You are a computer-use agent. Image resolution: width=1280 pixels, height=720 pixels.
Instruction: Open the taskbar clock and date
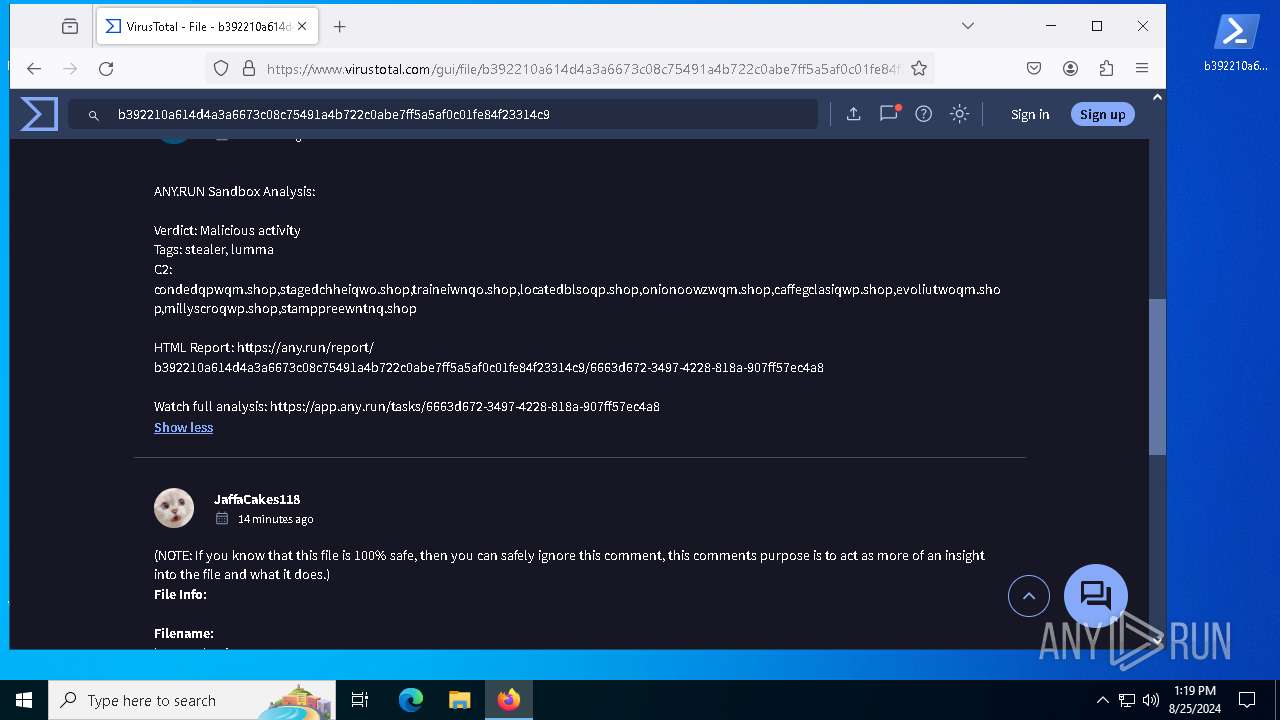(1194, 700)
